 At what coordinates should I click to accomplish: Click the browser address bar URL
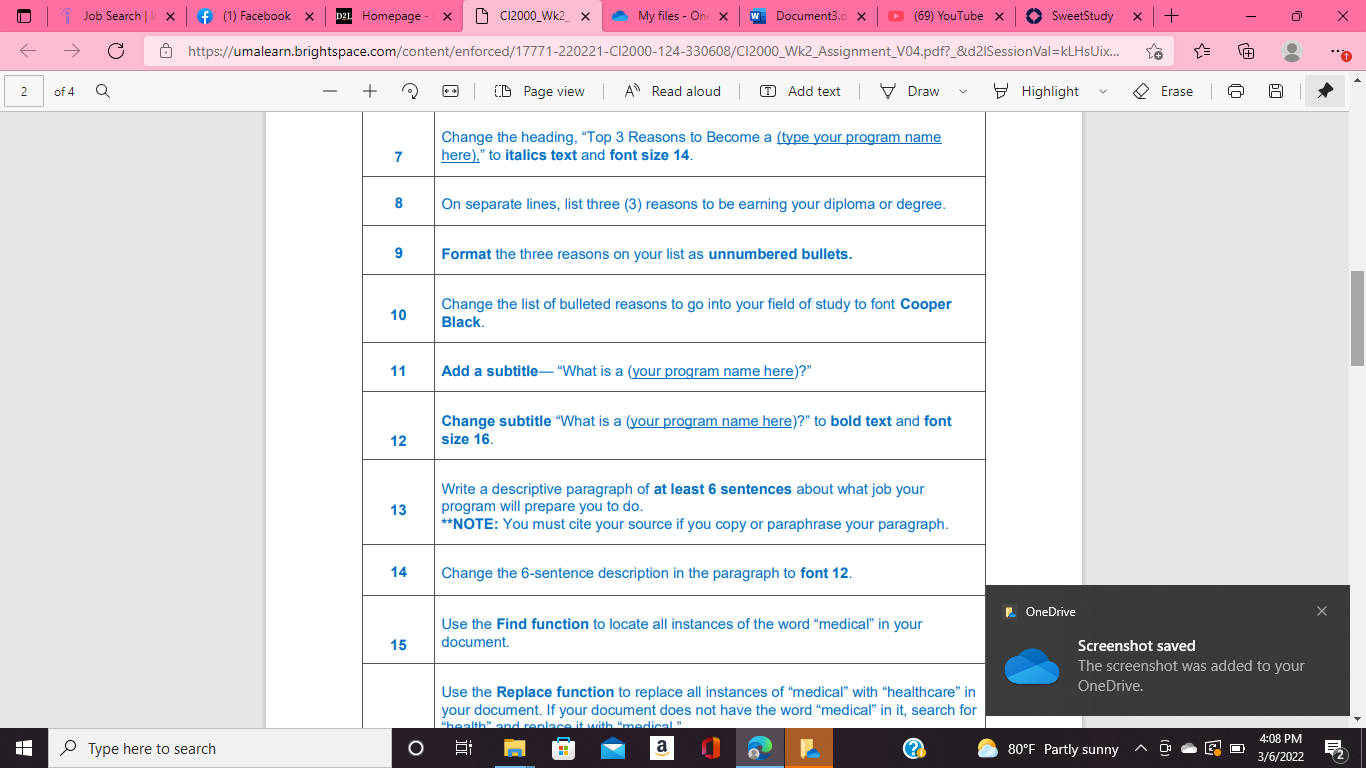(653, 51)
